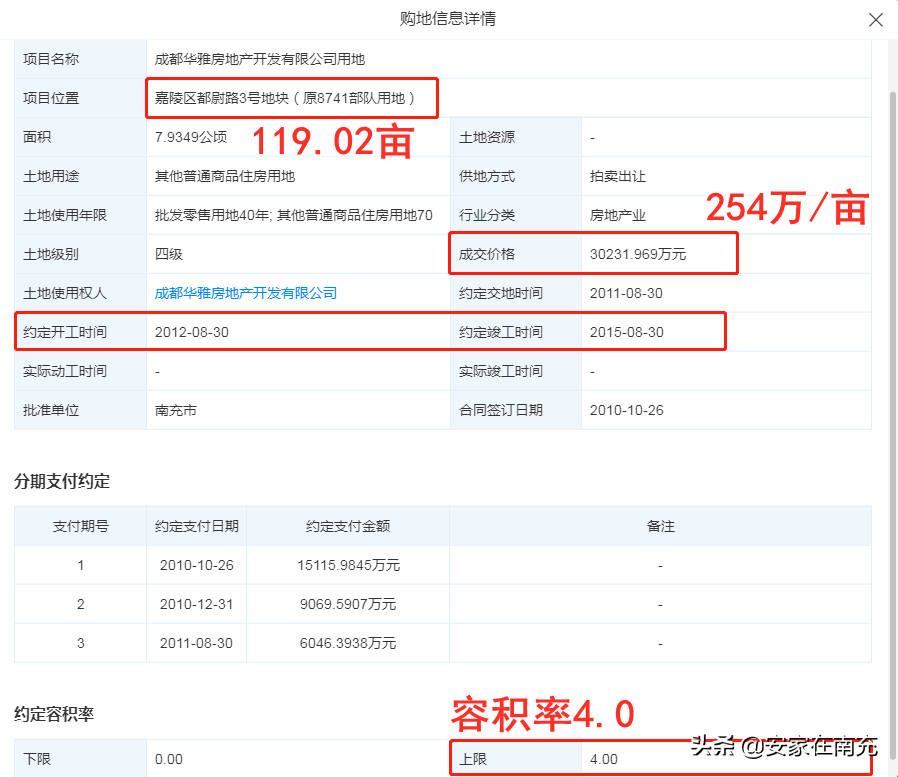Click the 备注 column header
Screen dimensions: 898x777
[x=660, y=526]
